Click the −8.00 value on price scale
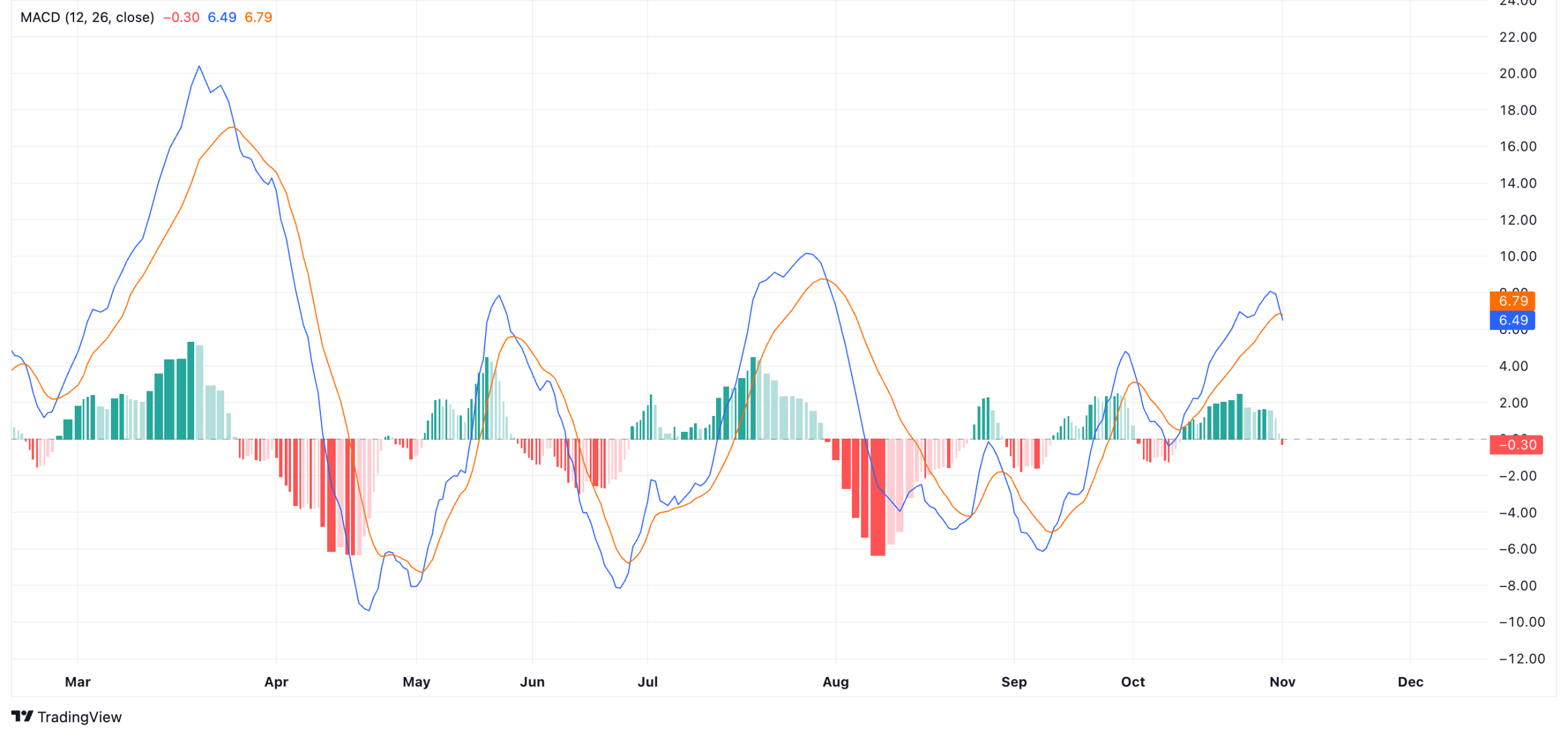The width and height of the screenshot is (1568, 737). 1517,585
